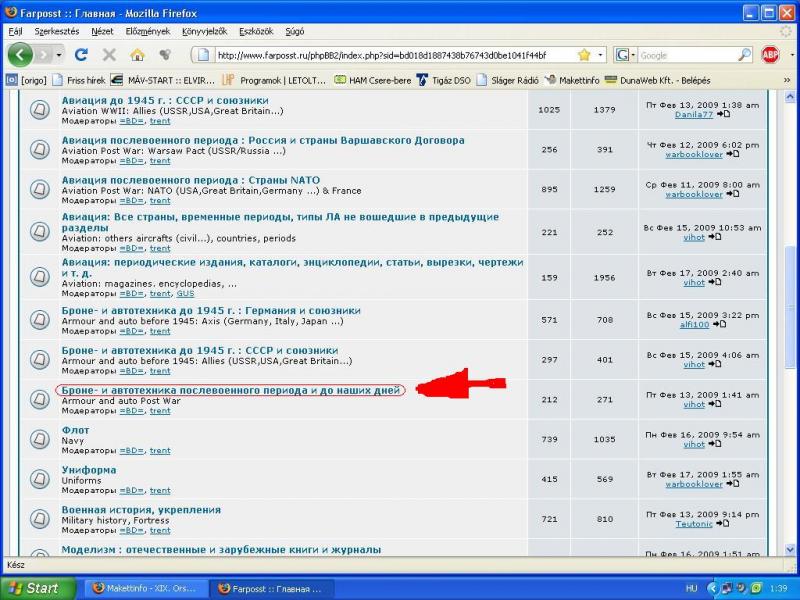Open user Danila77 profile link
800x600 pixels.
click(694, 115)
